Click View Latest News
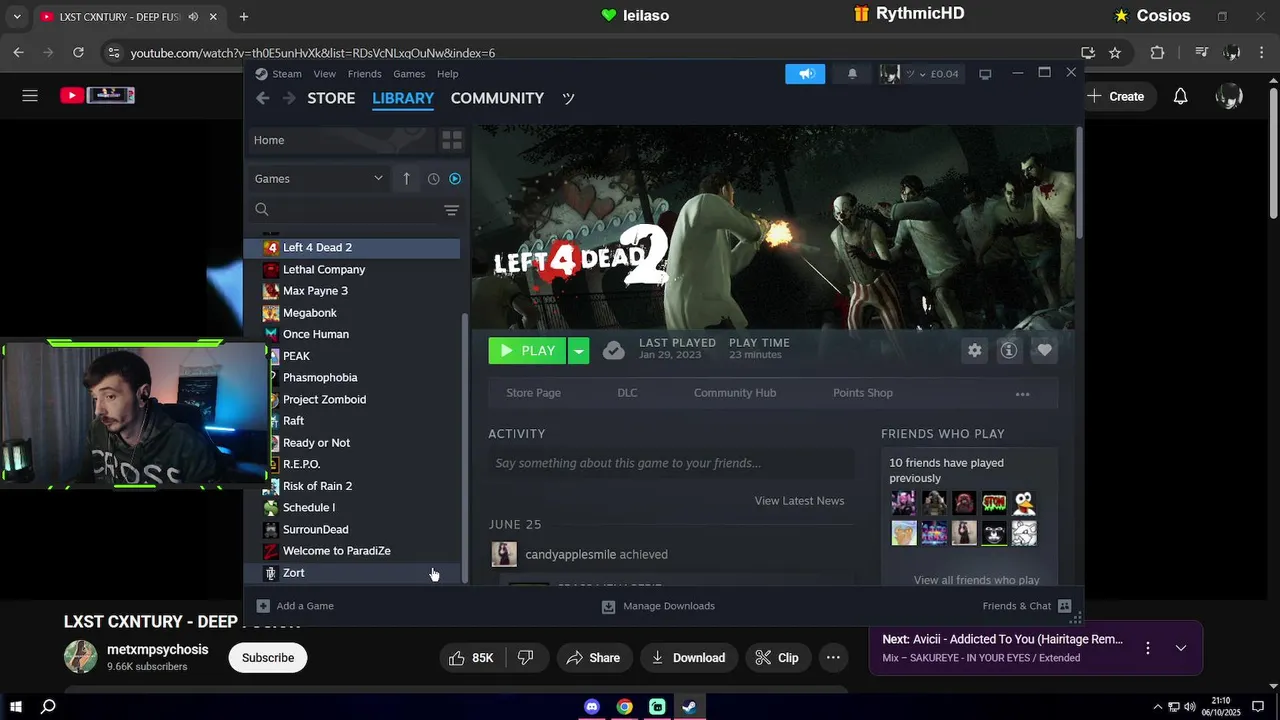 (799, 501)
